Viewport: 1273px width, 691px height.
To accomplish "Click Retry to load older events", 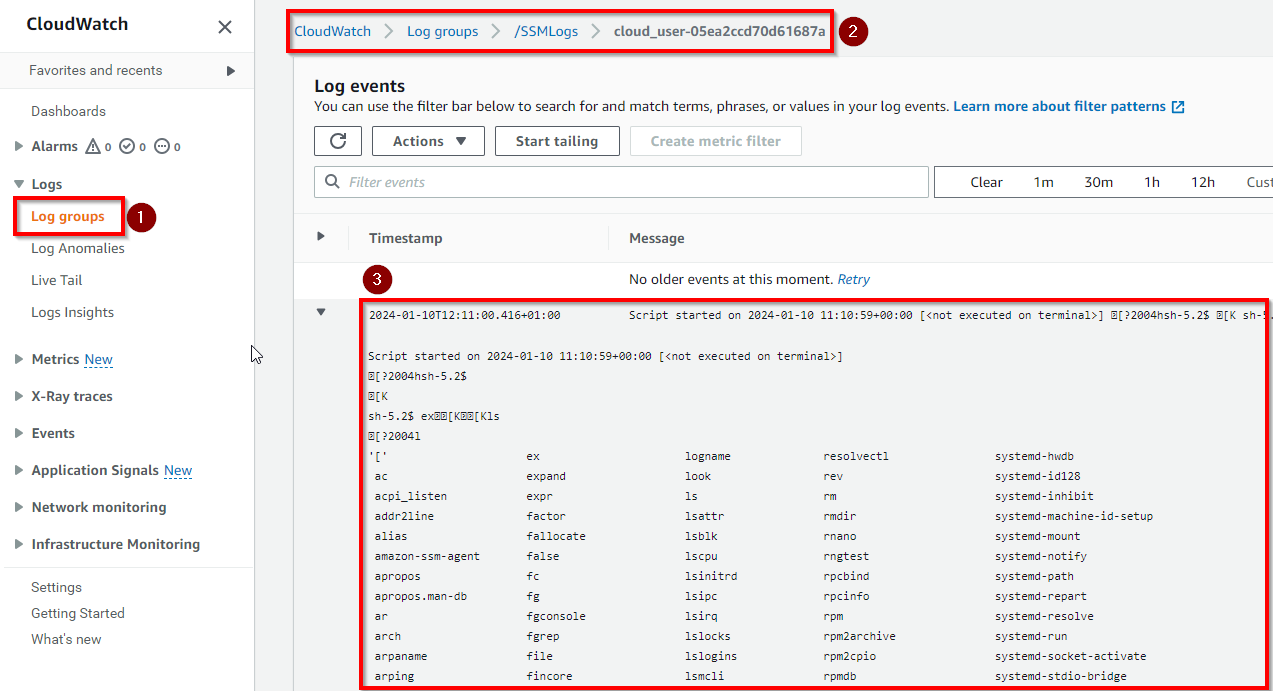I will pos(853,279).
